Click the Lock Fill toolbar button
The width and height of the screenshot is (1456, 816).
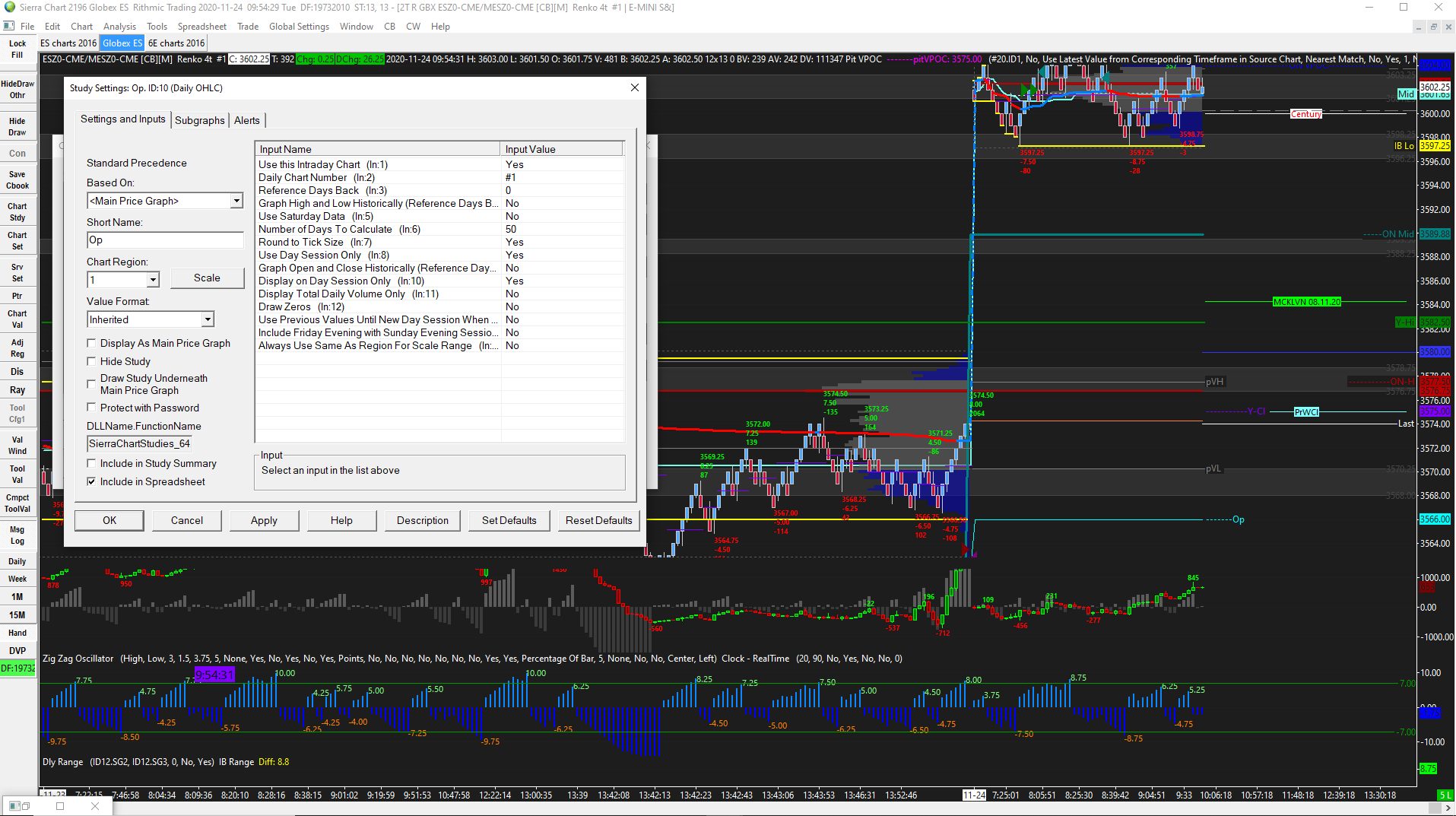tap(17, 49)
